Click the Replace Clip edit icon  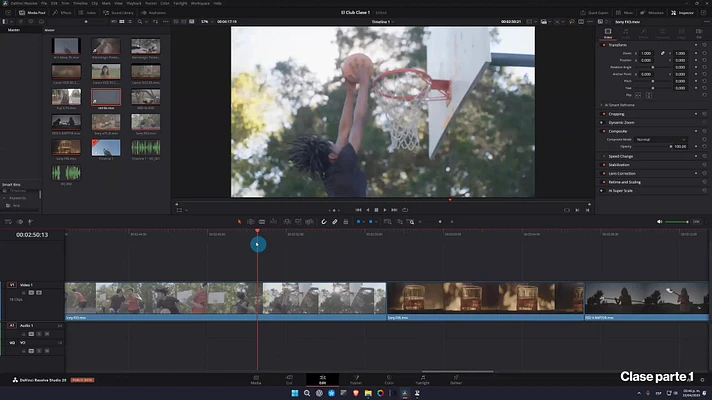[x=309, y=222]
